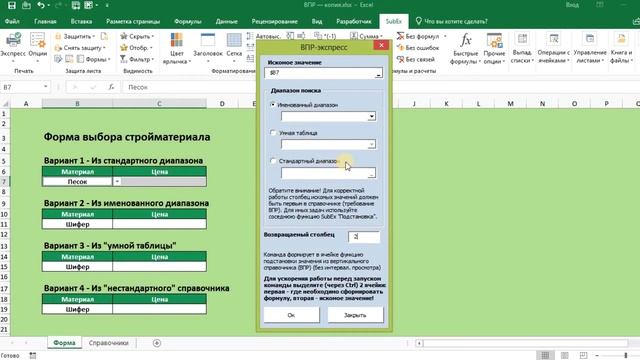This screenshot has height=360, width=640.
Task: Open the Файл tab
Action: click(x=12, y=21)
